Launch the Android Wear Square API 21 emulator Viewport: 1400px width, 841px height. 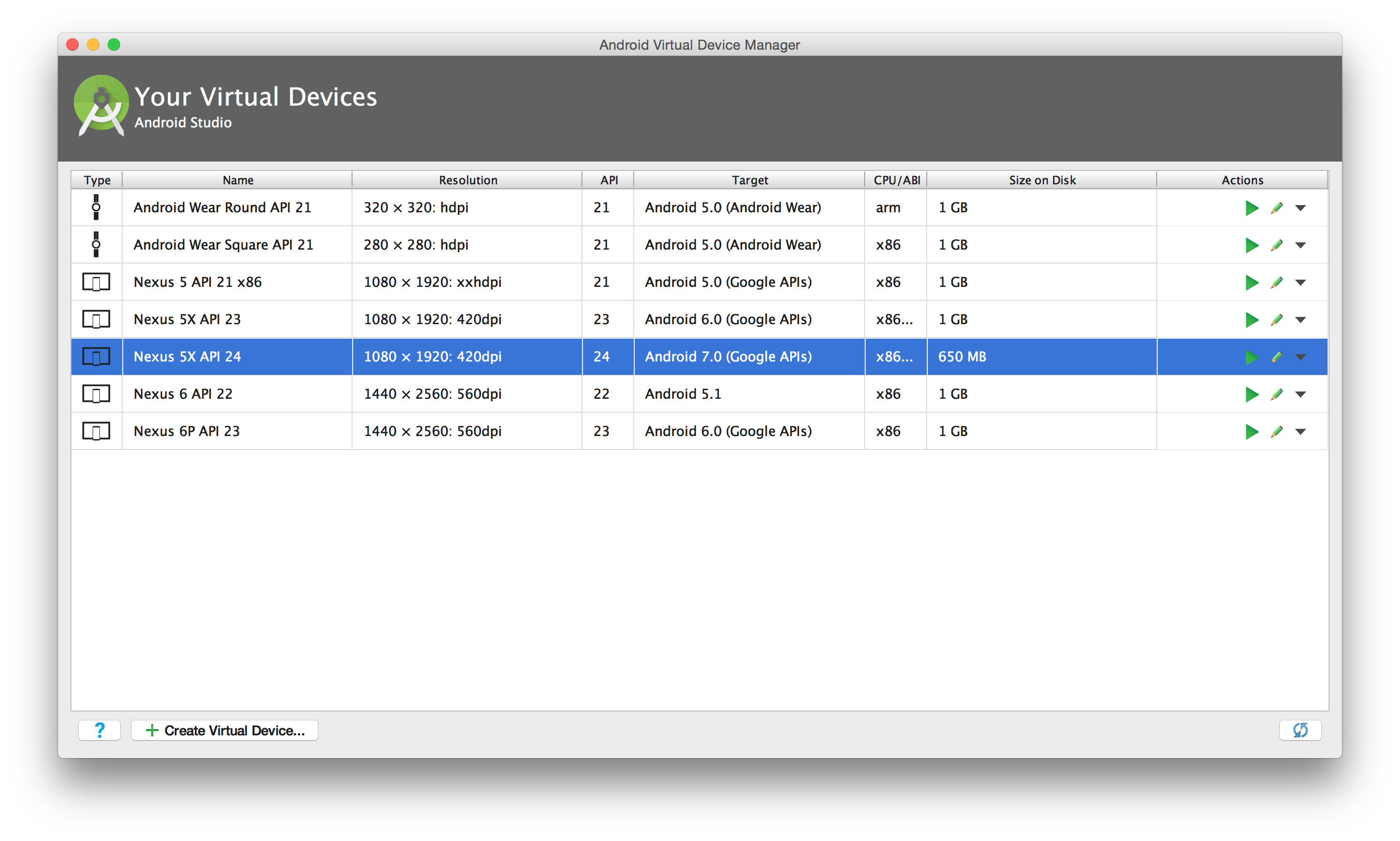point(1251,245)
